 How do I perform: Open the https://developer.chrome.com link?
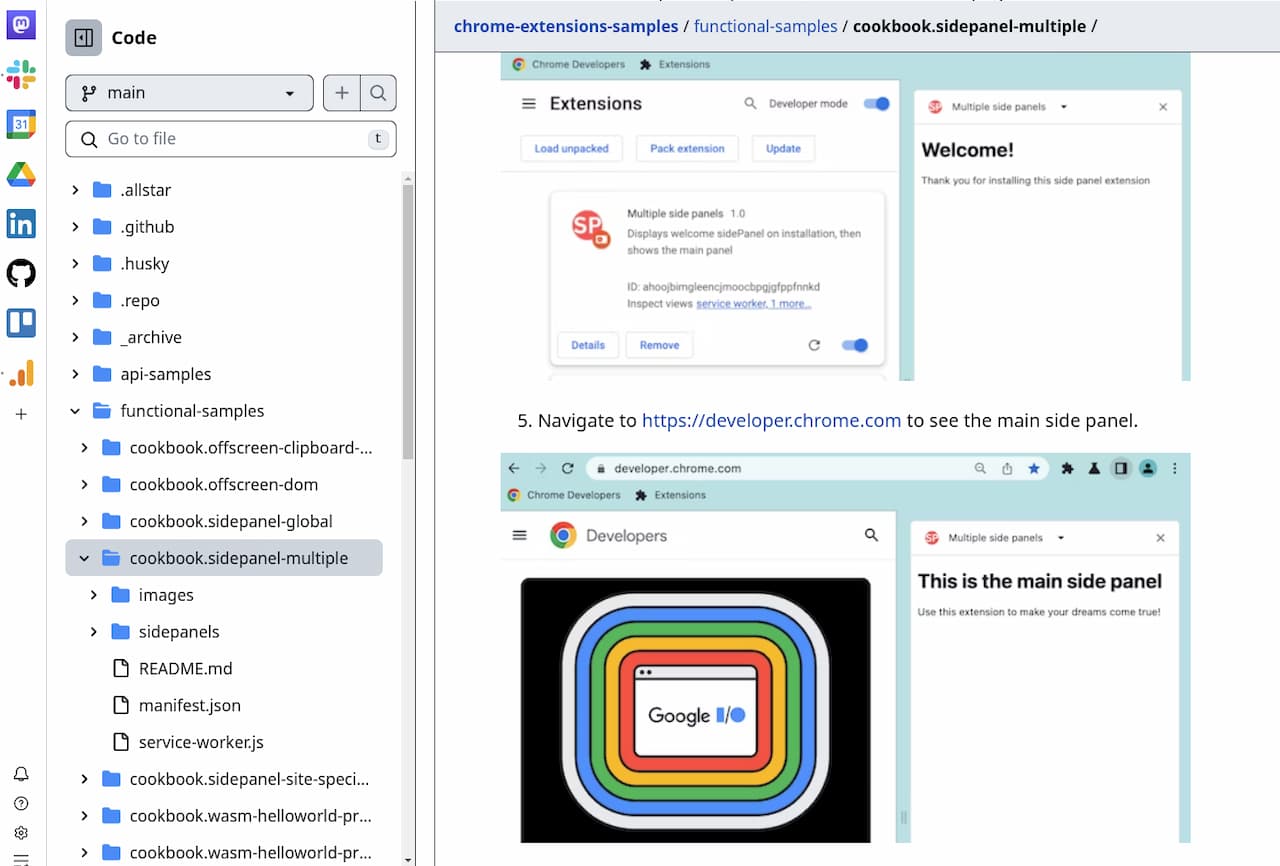772,421
